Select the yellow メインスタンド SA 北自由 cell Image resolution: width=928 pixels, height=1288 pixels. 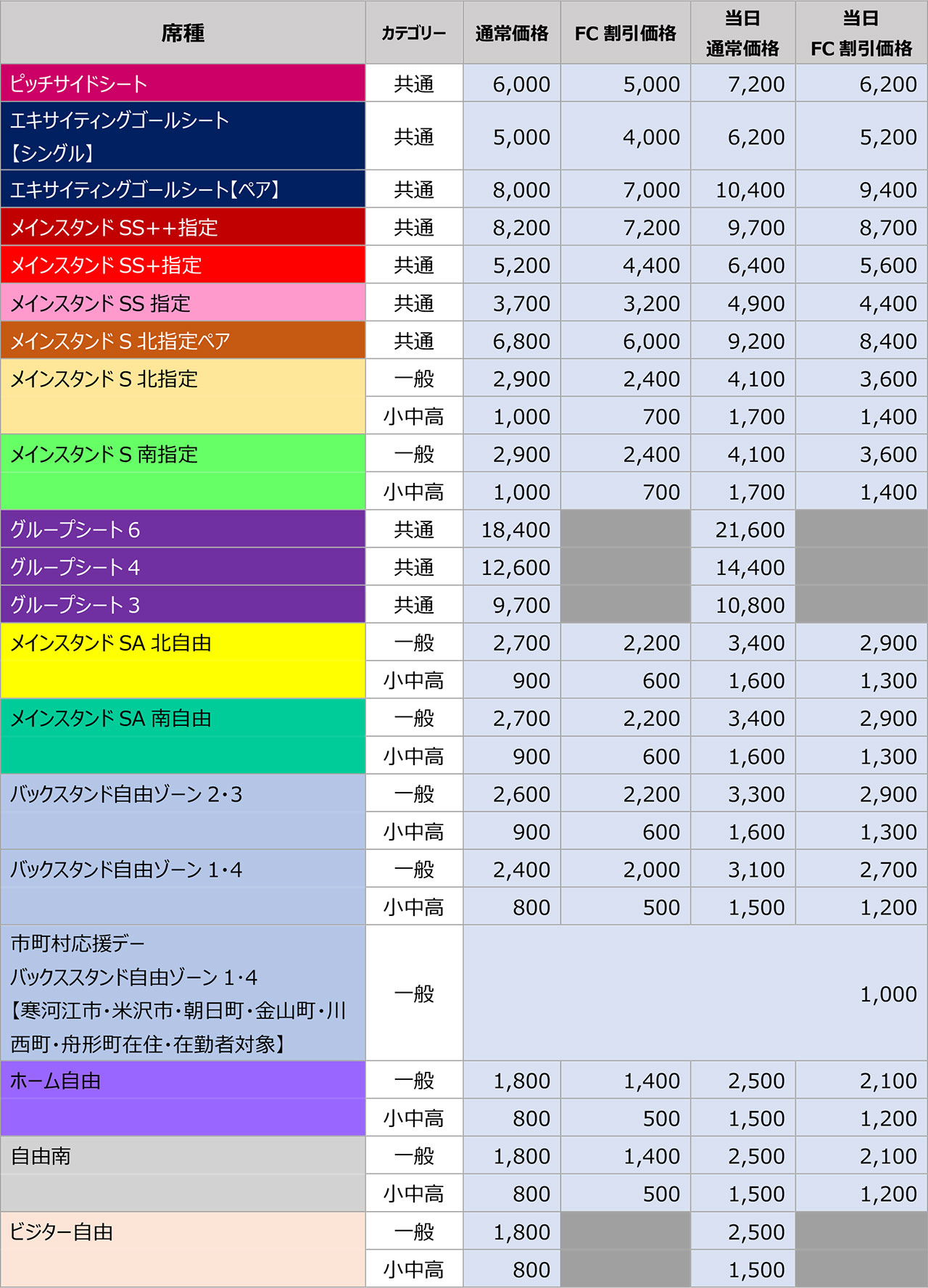pyautogui.click(x=183, y=661)
